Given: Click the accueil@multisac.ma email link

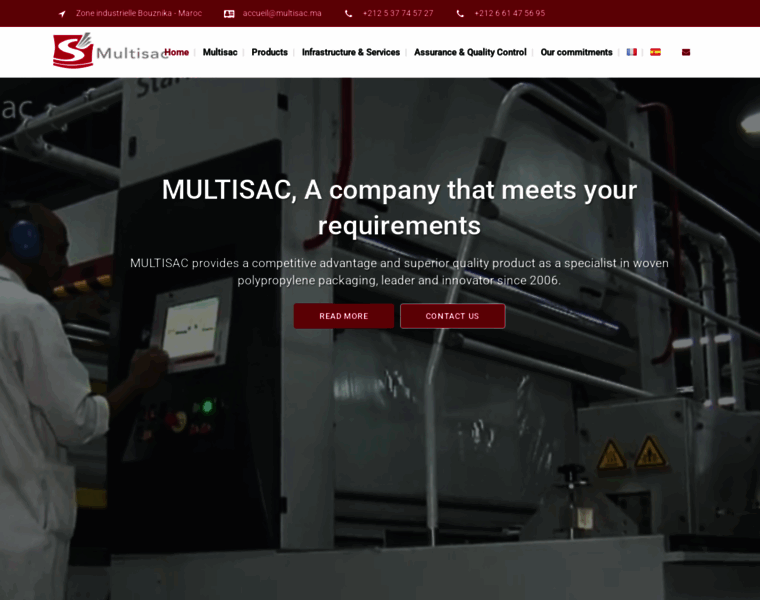Looking at the screenshot, I should 282,13.
